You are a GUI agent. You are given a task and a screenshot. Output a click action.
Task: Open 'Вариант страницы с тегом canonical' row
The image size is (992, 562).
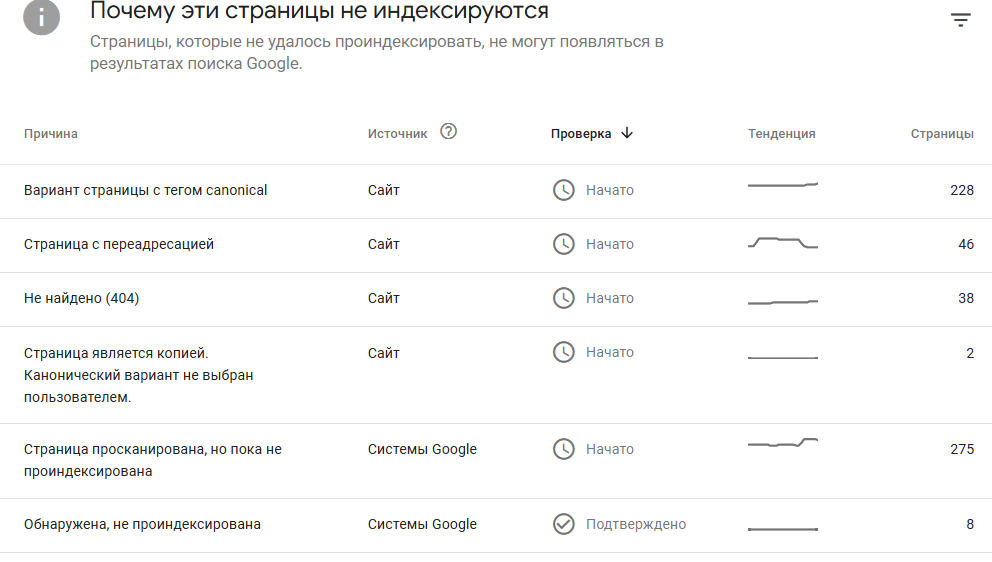pos(496,192)
